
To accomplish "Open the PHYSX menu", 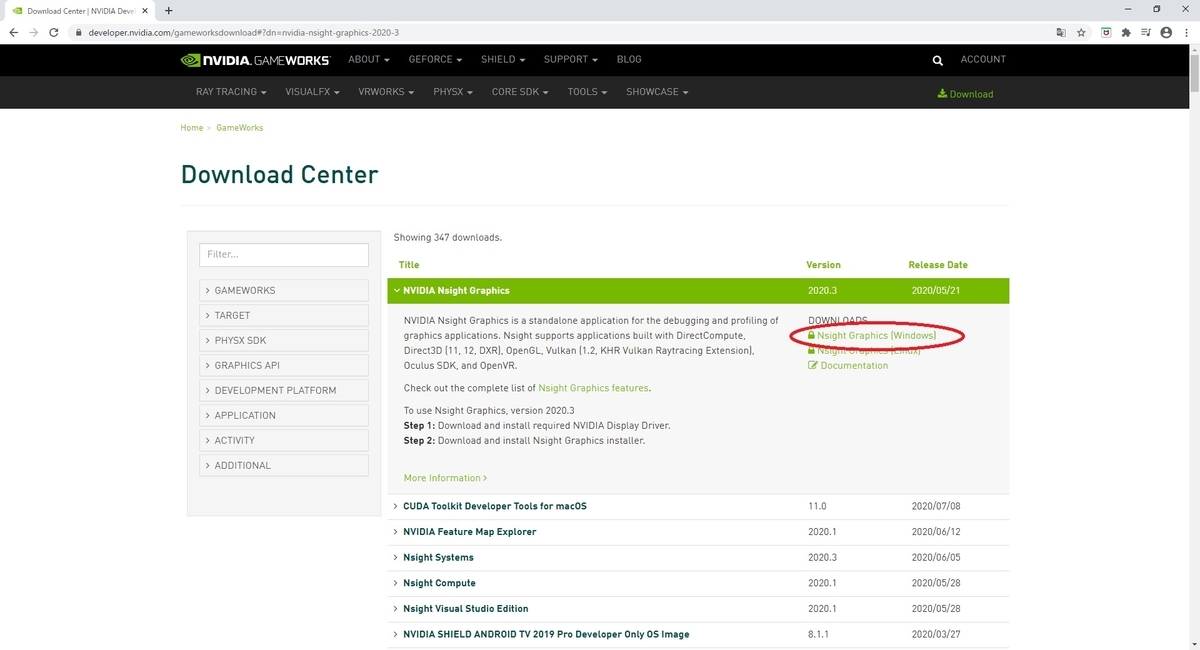I will (453, 92).
